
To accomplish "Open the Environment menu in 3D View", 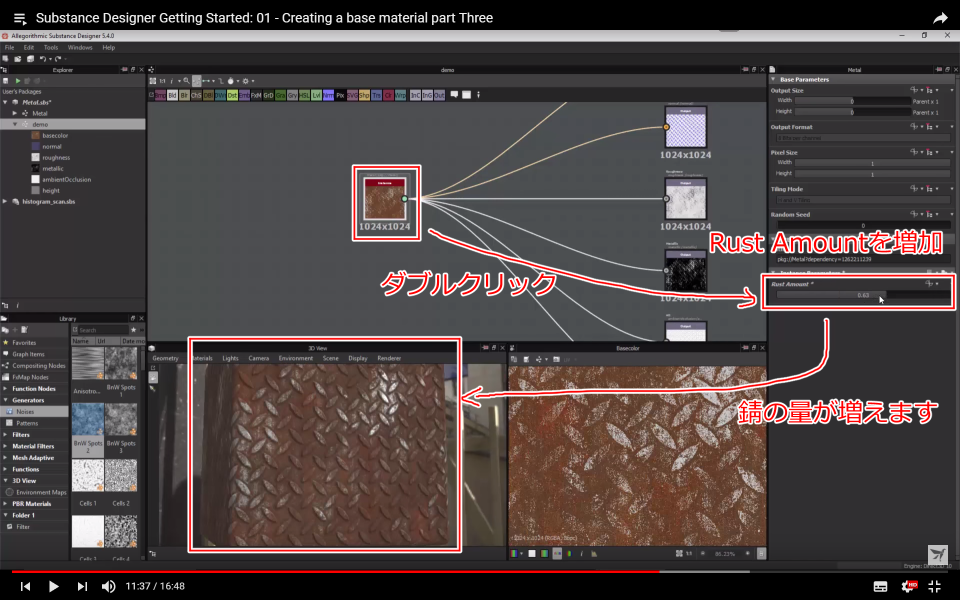I will [x=296, y=358].
